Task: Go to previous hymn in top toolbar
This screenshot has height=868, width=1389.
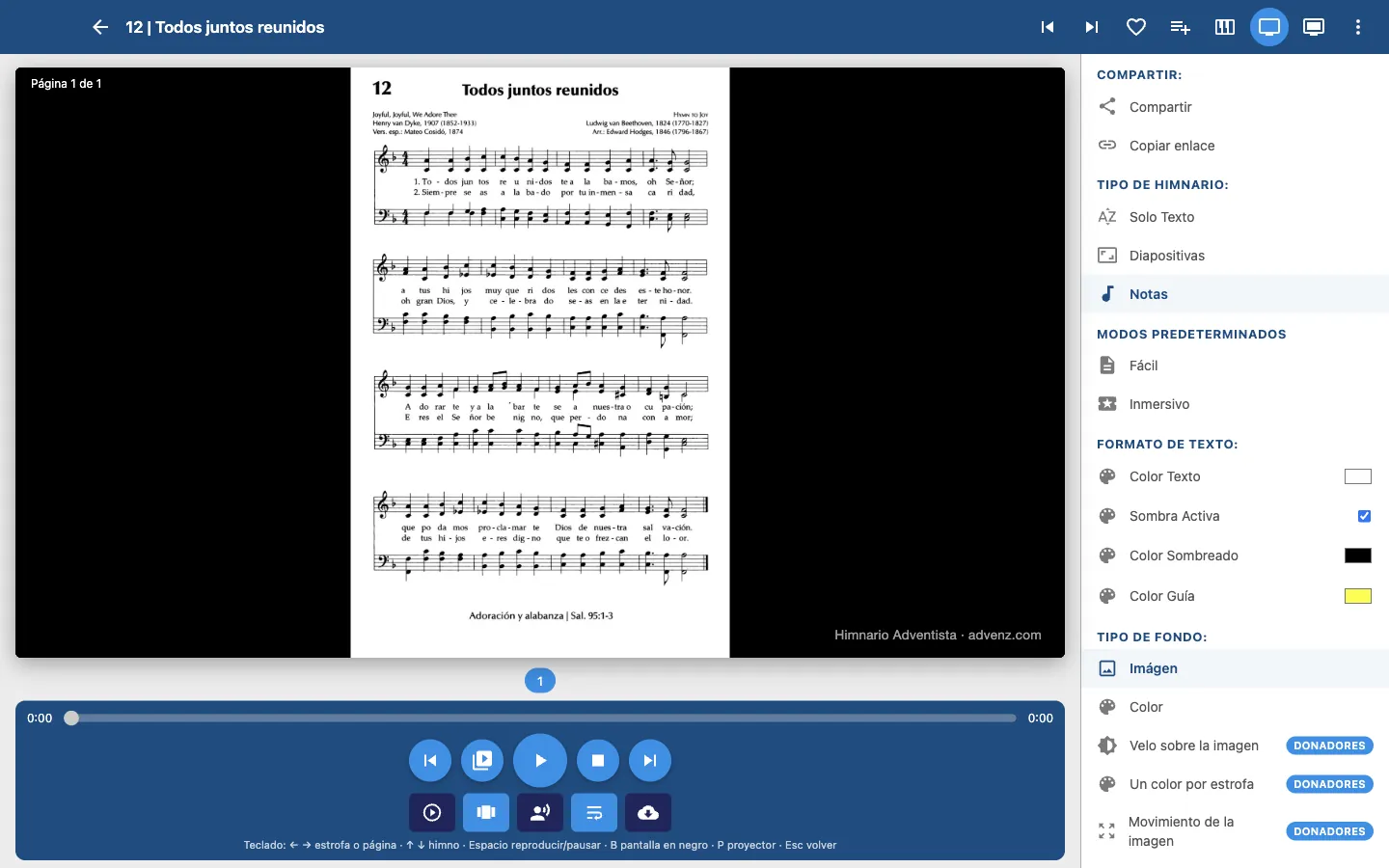Action: pyautogui.click(x=1048, y=27)
